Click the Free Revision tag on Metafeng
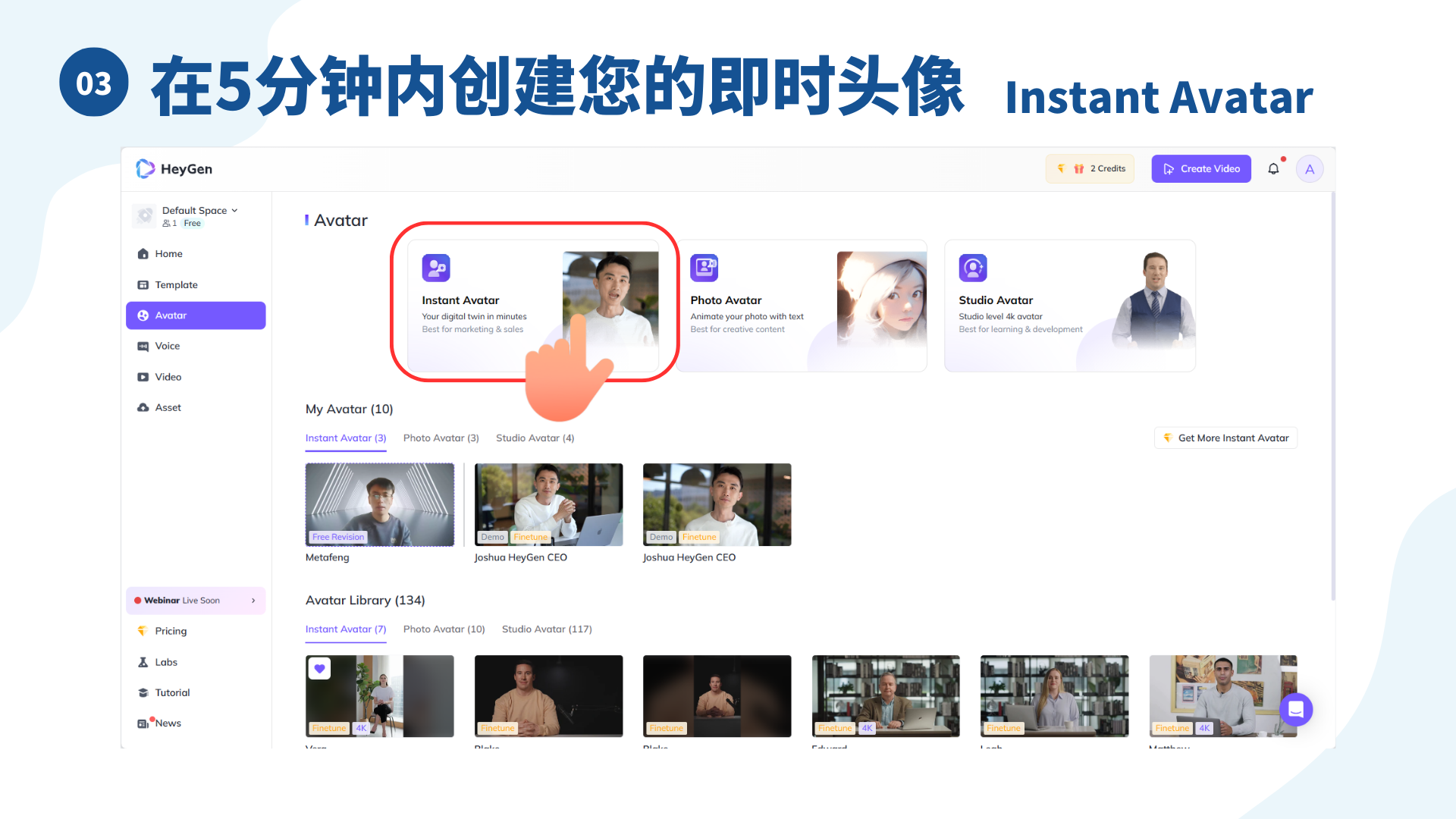 (x=338, y=537)
